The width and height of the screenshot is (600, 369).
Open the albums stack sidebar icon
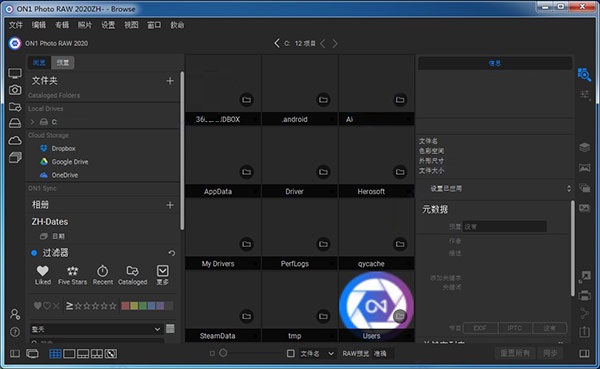[x=15, y=157]
